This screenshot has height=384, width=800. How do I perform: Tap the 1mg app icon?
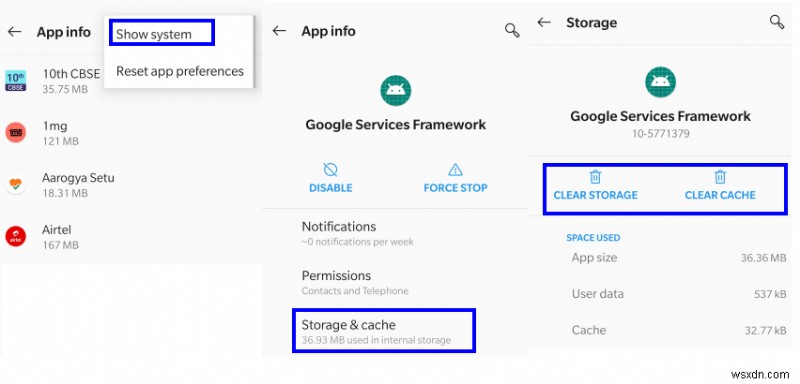pyautogui.click(x=16, y=133)
